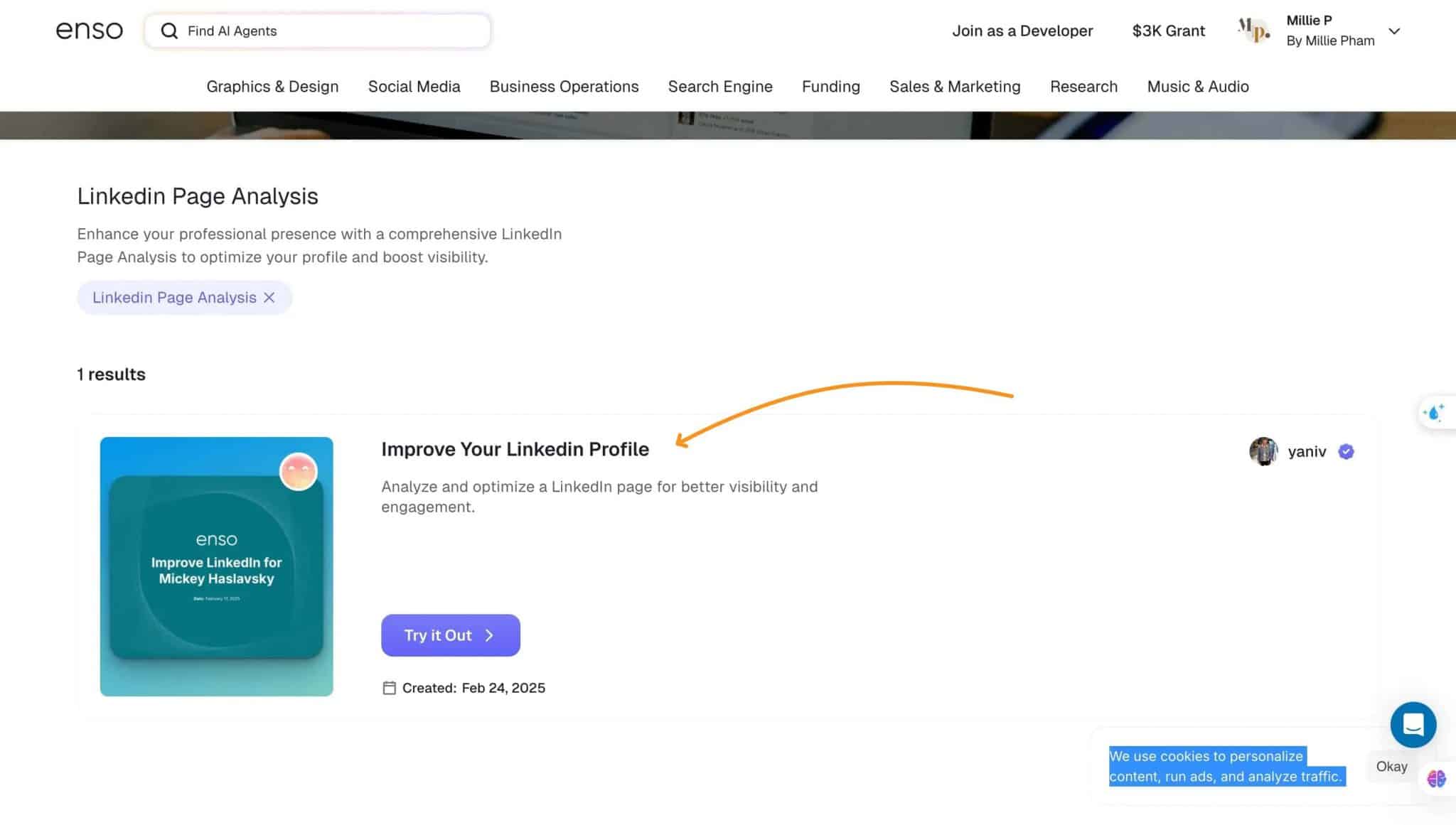
Task: Click the Join as a Developer link
Action: tap(1023, 31)
